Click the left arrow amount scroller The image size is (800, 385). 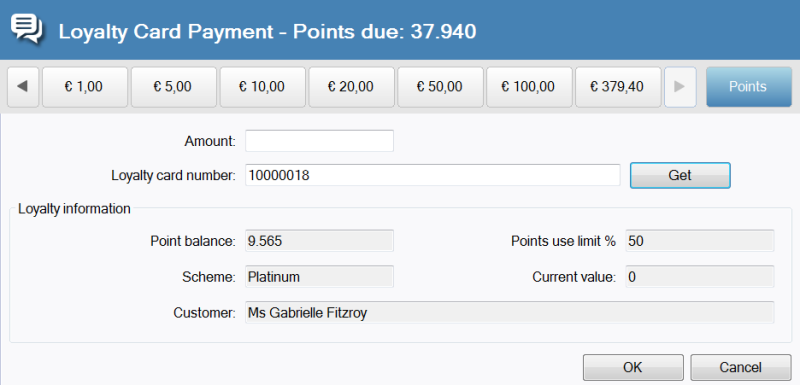[x=23, y=87]
